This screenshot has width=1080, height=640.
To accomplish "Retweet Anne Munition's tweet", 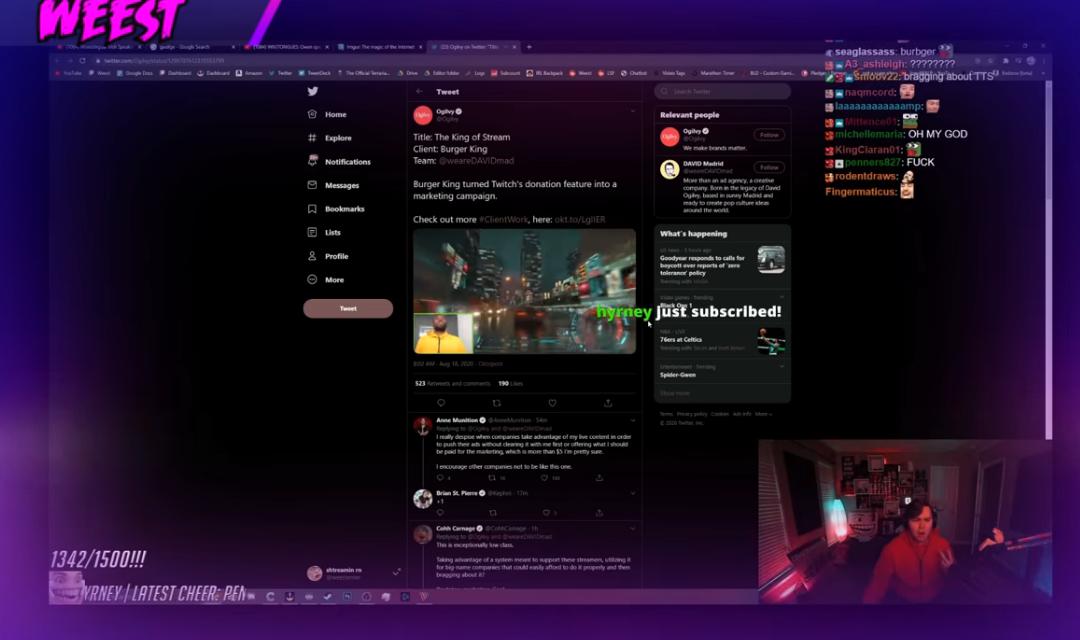I will pos(492,477).
